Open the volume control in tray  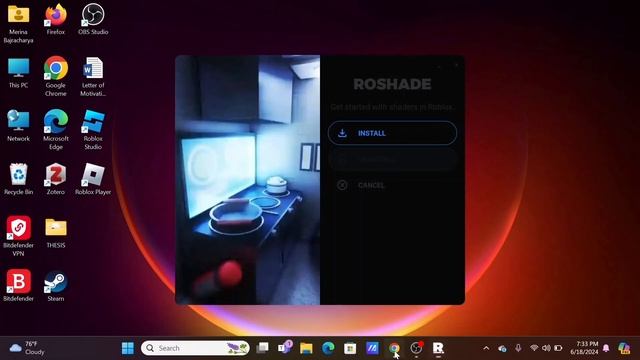[546, 348]
